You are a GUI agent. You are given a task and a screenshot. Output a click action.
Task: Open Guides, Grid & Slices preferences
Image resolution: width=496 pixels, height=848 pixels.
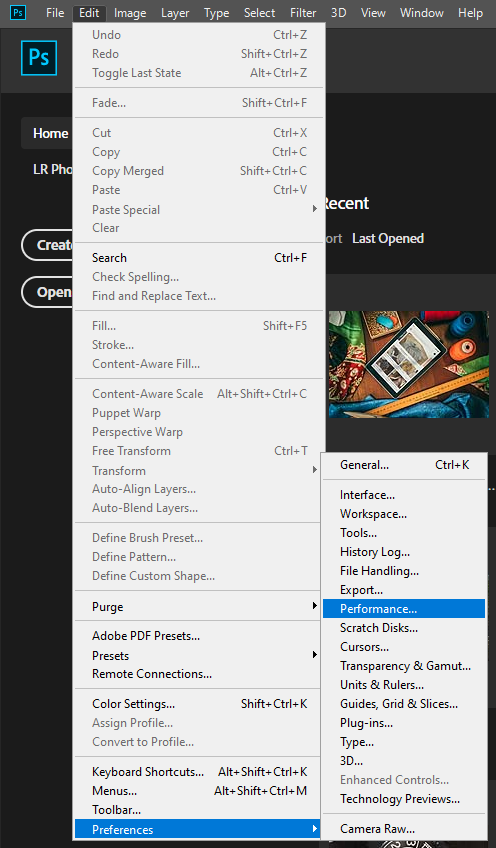pyautogui.click(x=404, y=704)
